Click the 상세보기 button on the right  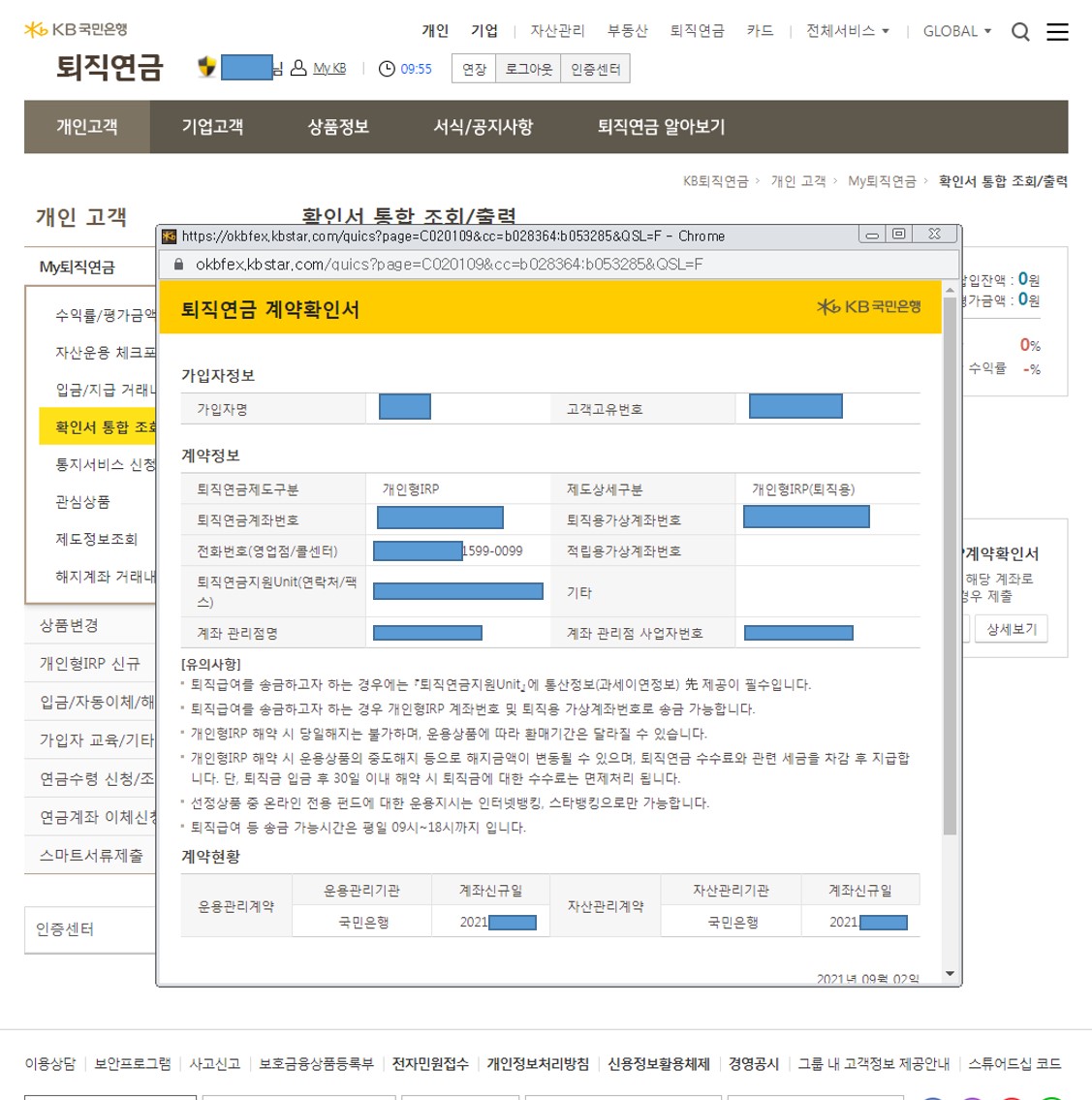[1011, 629]
